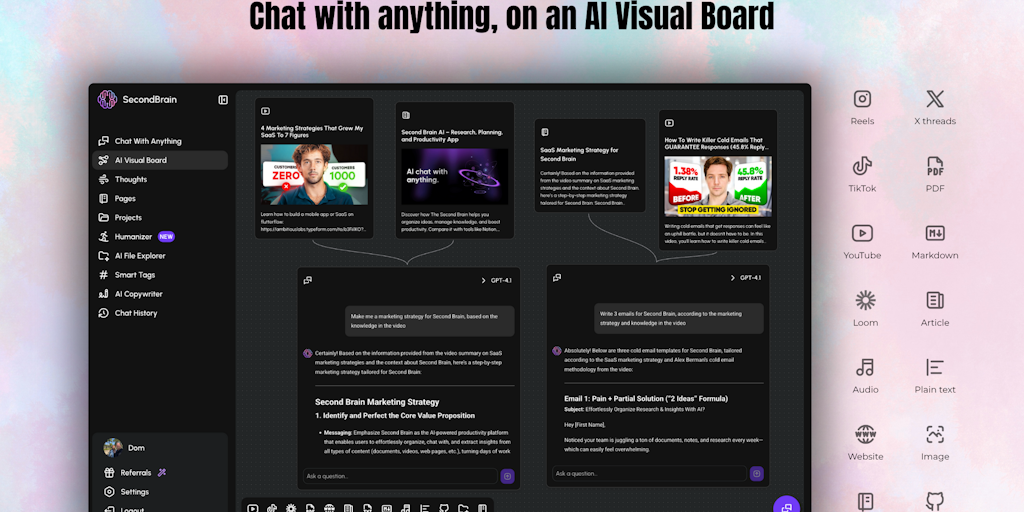Open the Second Brain AI app card thumbnail
The width and height of the screenshot is (1024, 512).
pos(455,176)
